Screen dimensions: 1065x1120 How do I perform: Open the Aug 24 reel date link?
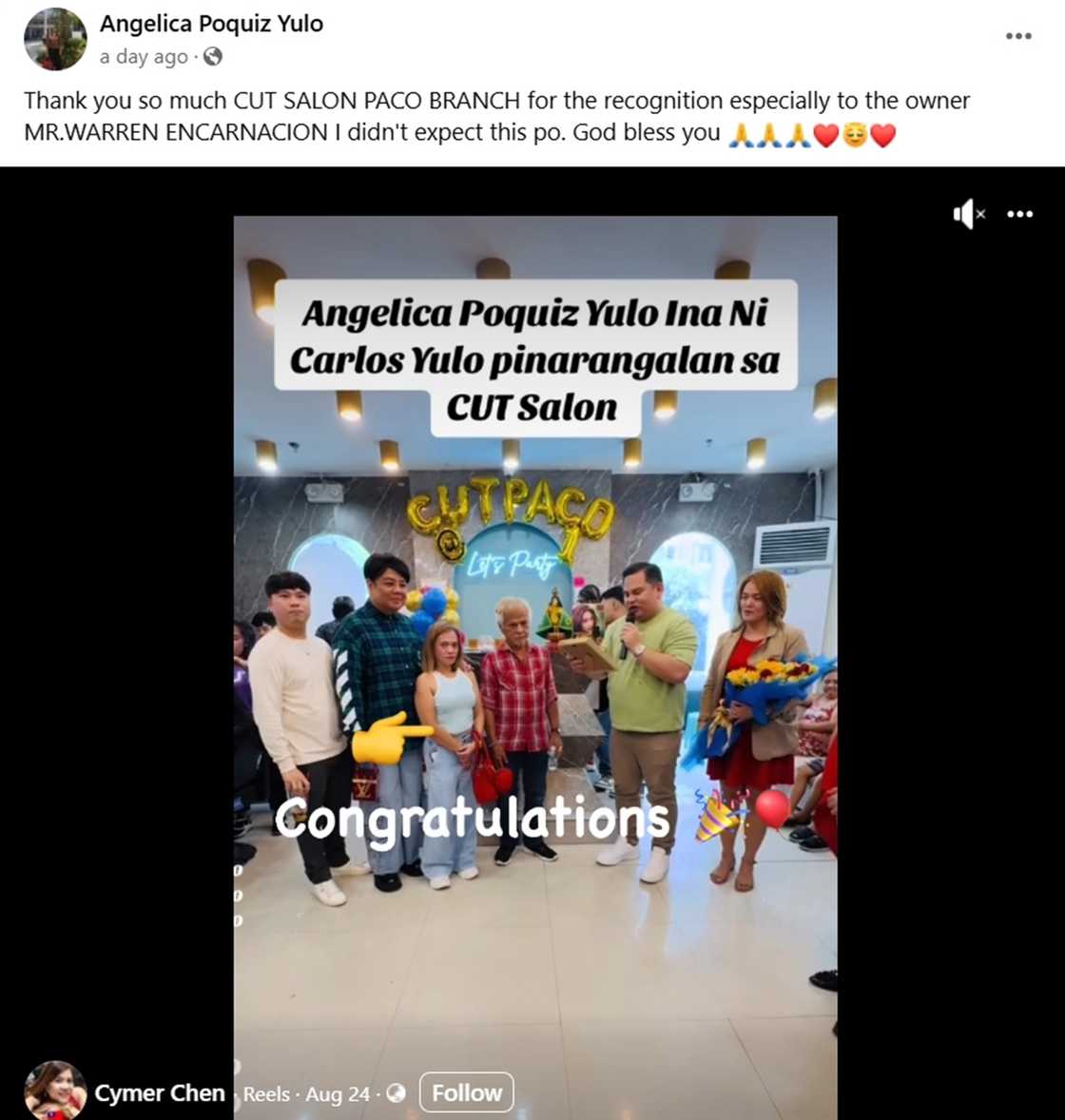tap(338, 1094)
